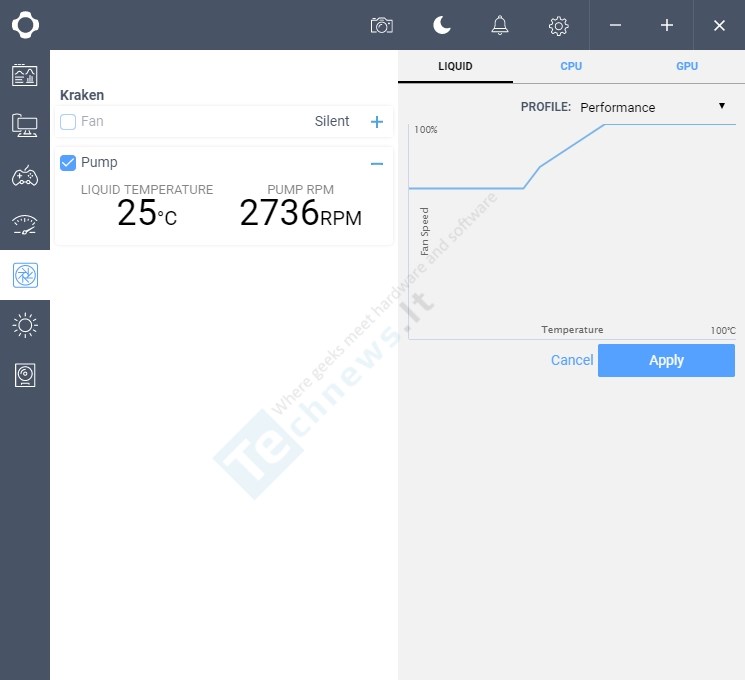The width and height of the screenshot is (745, 680).
Task: Click the 100°C graph axis label
Action: (723, 330)
